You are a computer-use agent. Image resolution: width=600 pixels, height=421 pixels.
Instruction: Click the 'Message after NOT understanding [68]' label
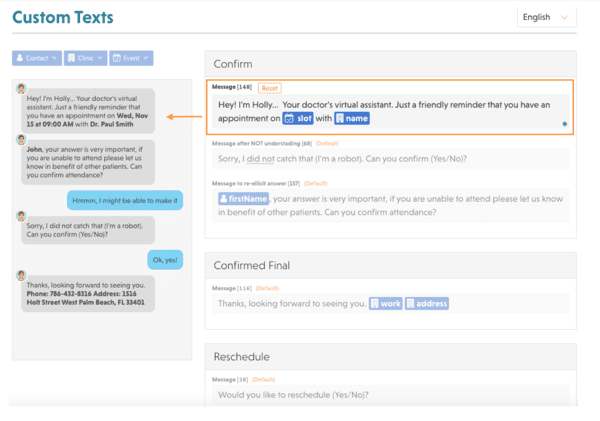(x=262, y=144)
